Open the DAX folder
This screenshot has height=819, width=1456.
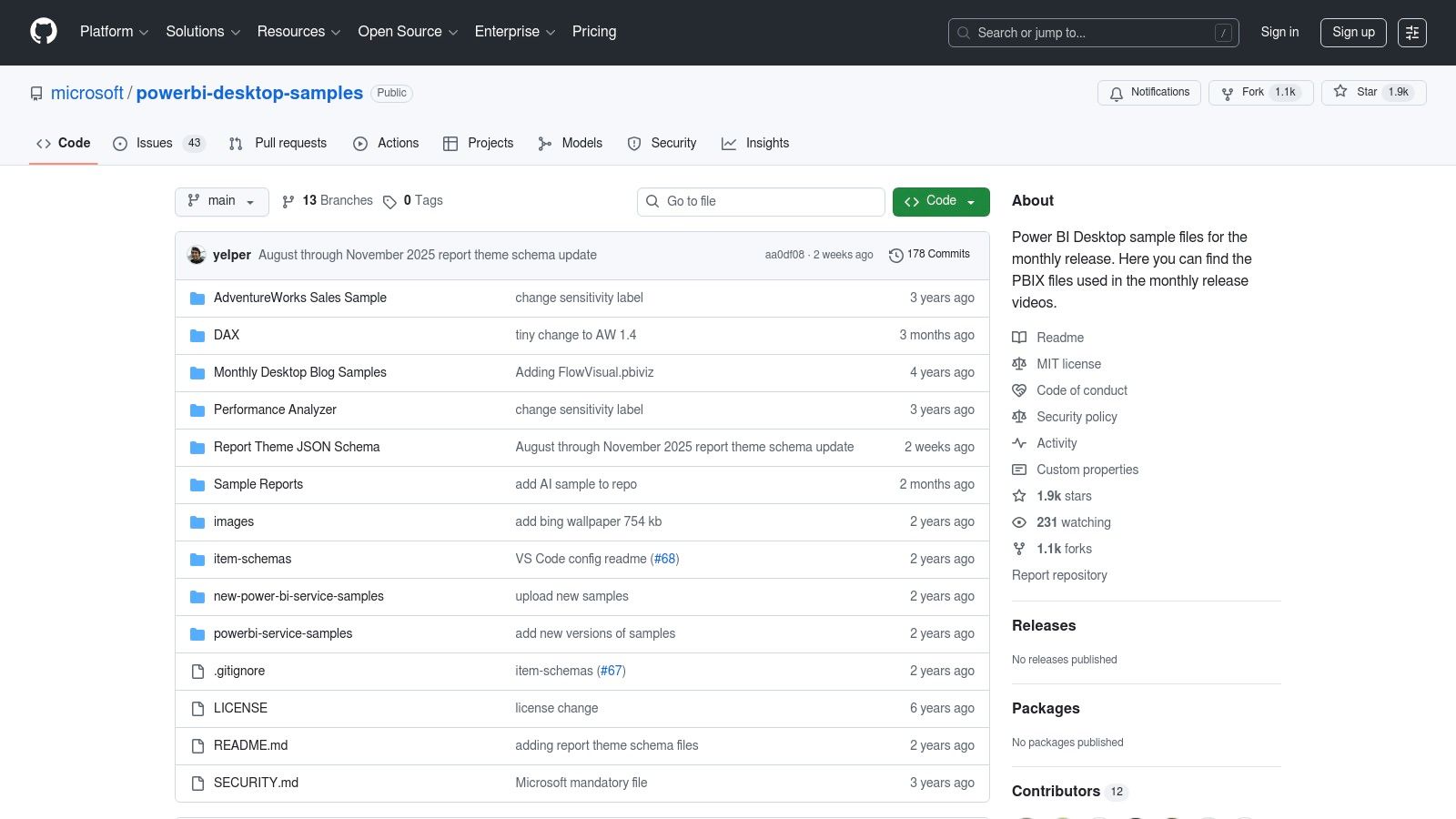(x=227, y=335)
